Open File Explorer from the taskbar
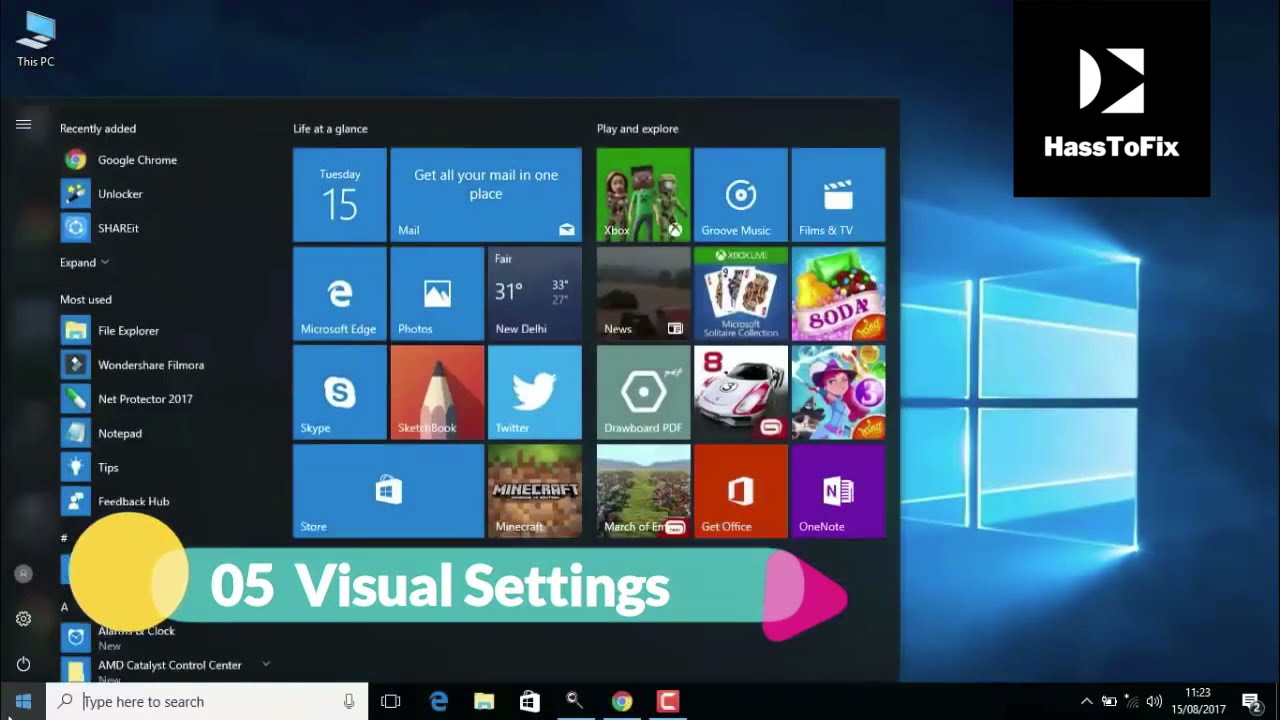This screenshot has width=1280, height=720. point(484,701)
